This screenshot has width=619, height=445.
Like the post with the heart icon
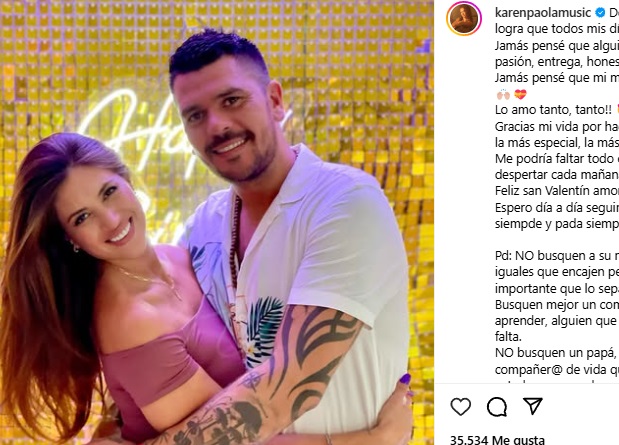tap(461, 406)
